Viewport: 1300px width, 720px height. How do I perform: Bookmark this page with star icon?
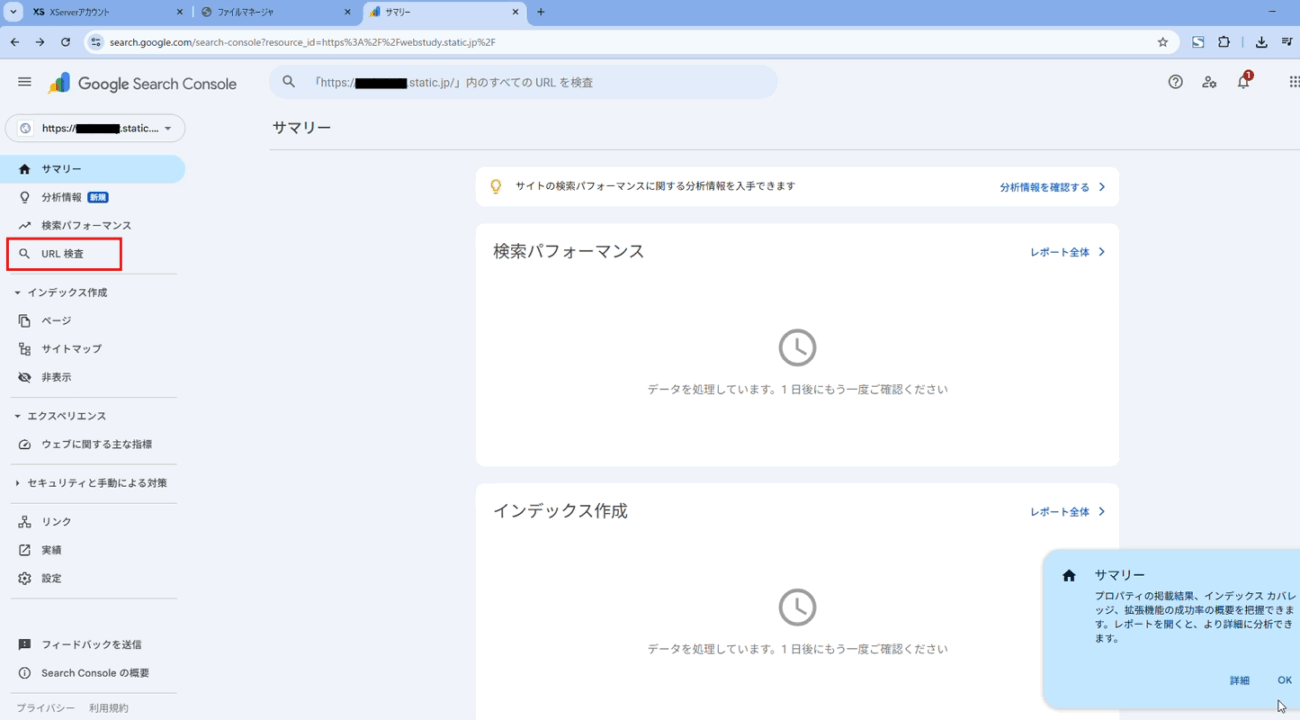click(x=1162, y=42)
